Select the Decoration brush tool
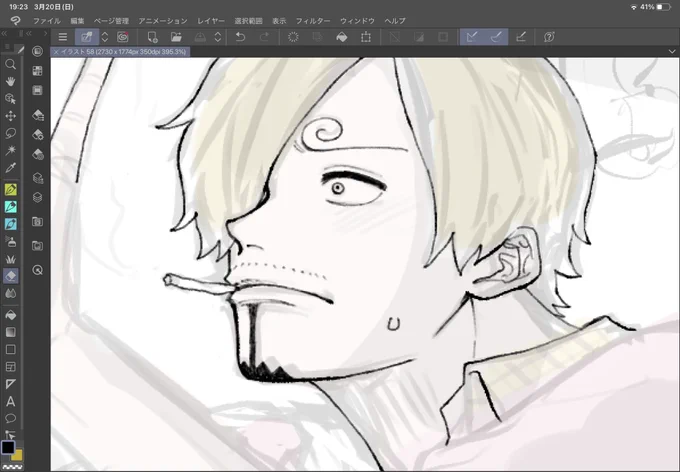Image resolution: width=680 pixels, height=472 pixels. (10, 259)
